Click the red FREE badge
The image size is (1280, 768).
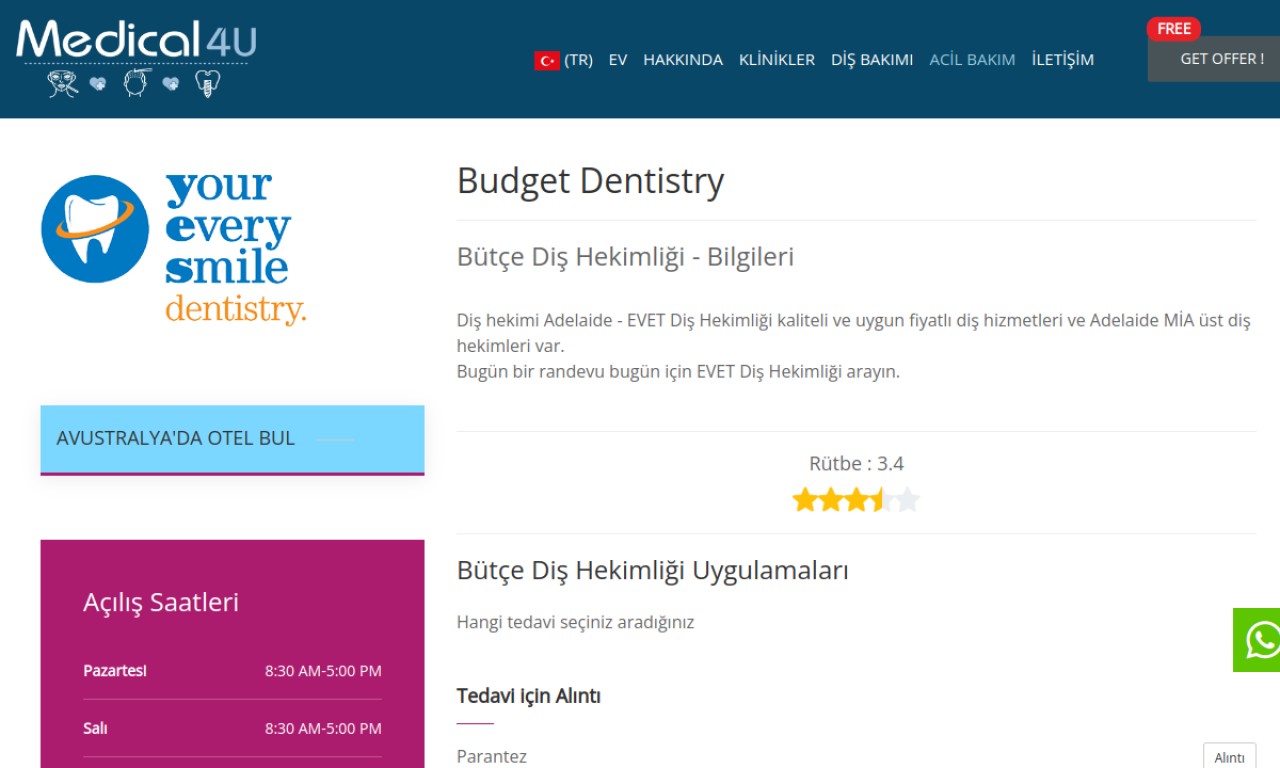pyautogui.click(x=1173, y=29)
